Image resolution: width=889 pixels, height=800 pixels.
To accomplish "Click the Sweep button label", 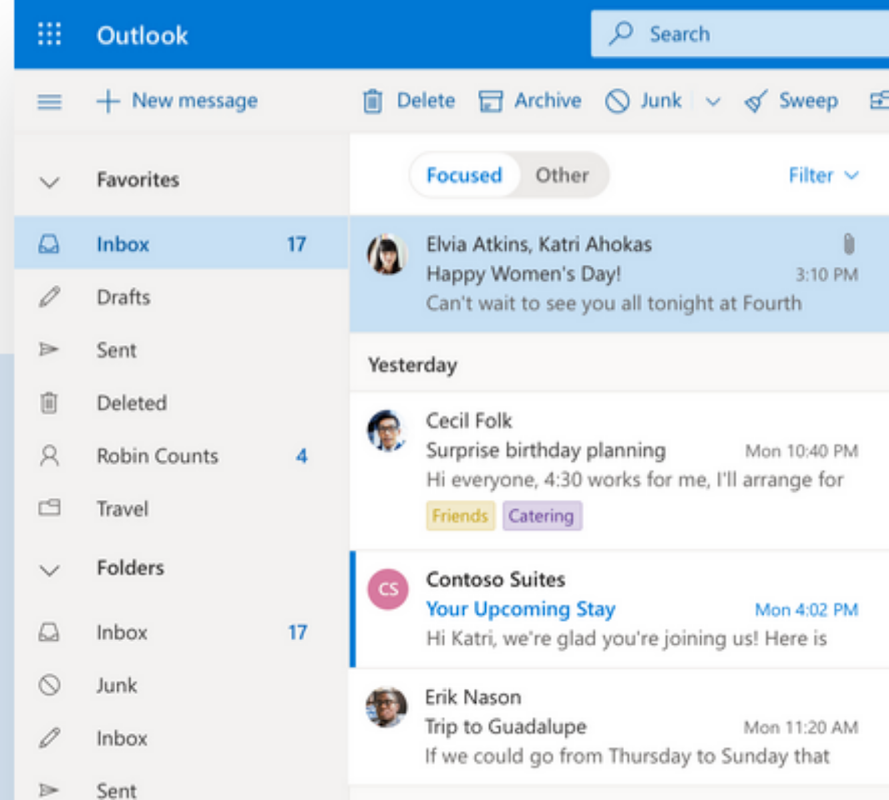I will [808, 101].
